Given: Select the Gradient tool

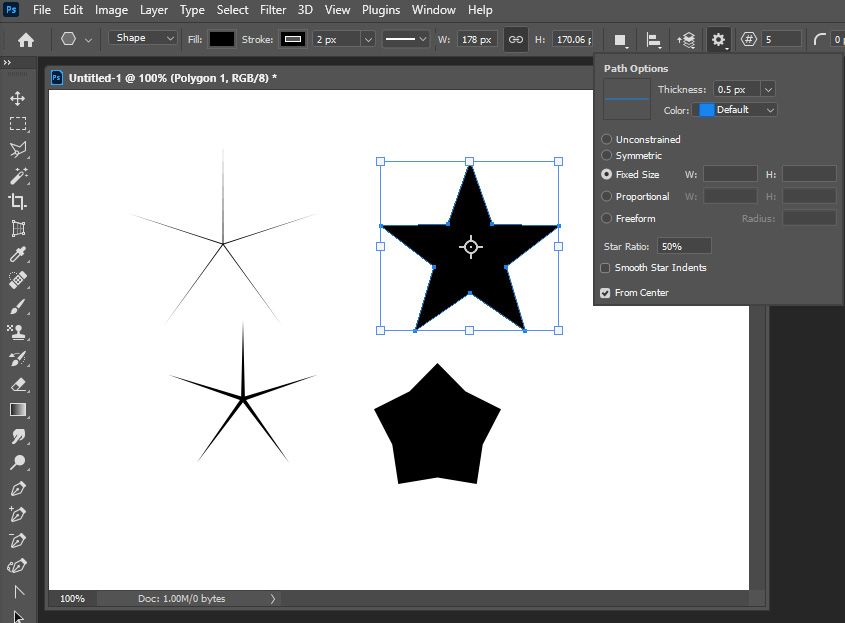Looking at the screenshot, I should click(x=18, y=410).
